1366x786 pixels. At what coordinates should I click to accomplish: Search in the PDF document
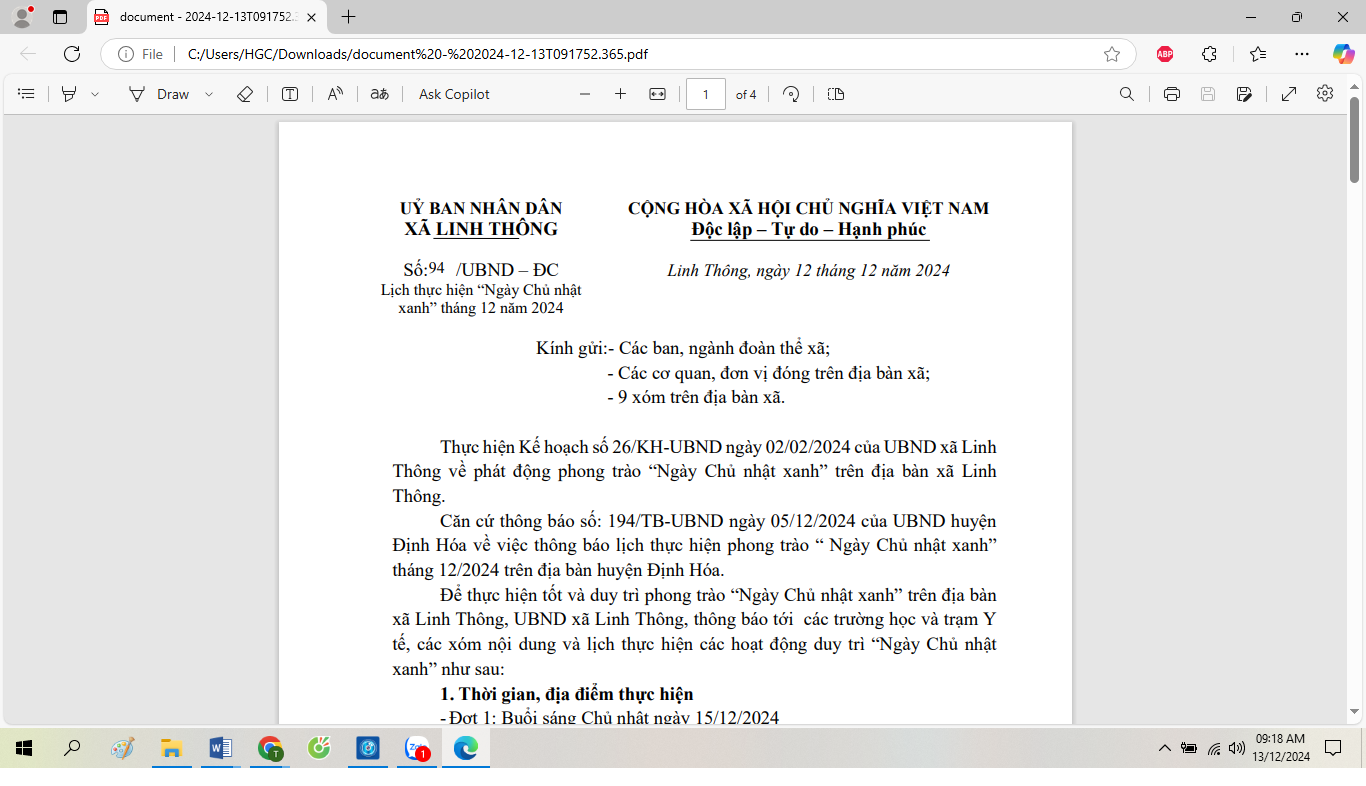(1126, 94)
